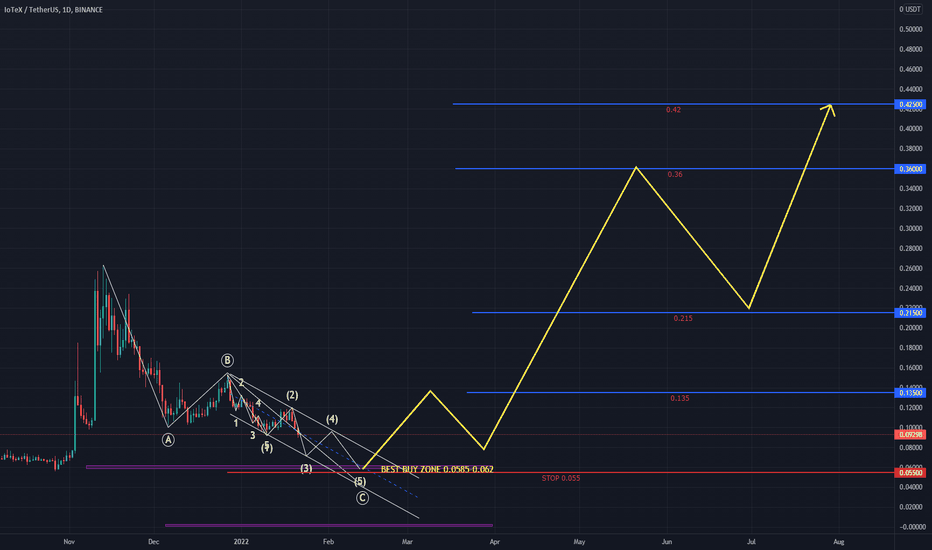Click the Jul label on time axis
932x550 pixels.
coord(751,542)
